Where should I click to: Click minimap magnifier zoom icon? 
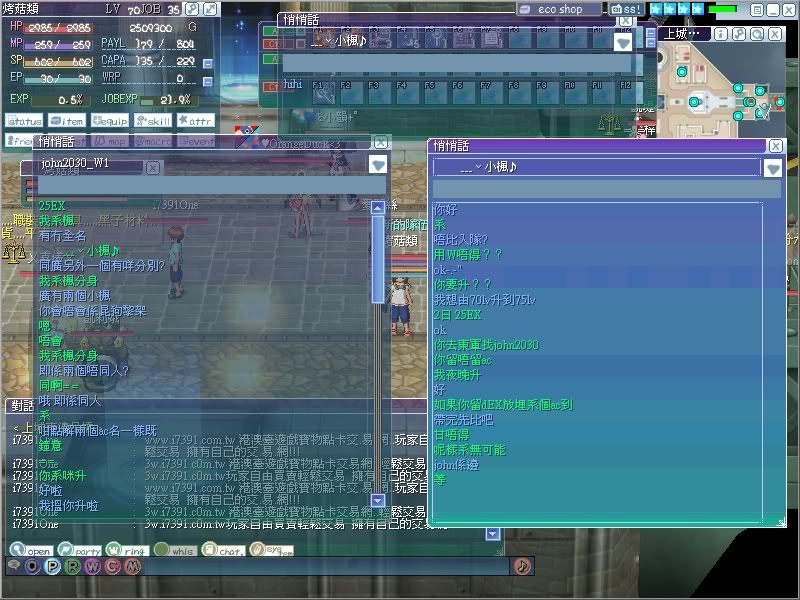(757, 34)
